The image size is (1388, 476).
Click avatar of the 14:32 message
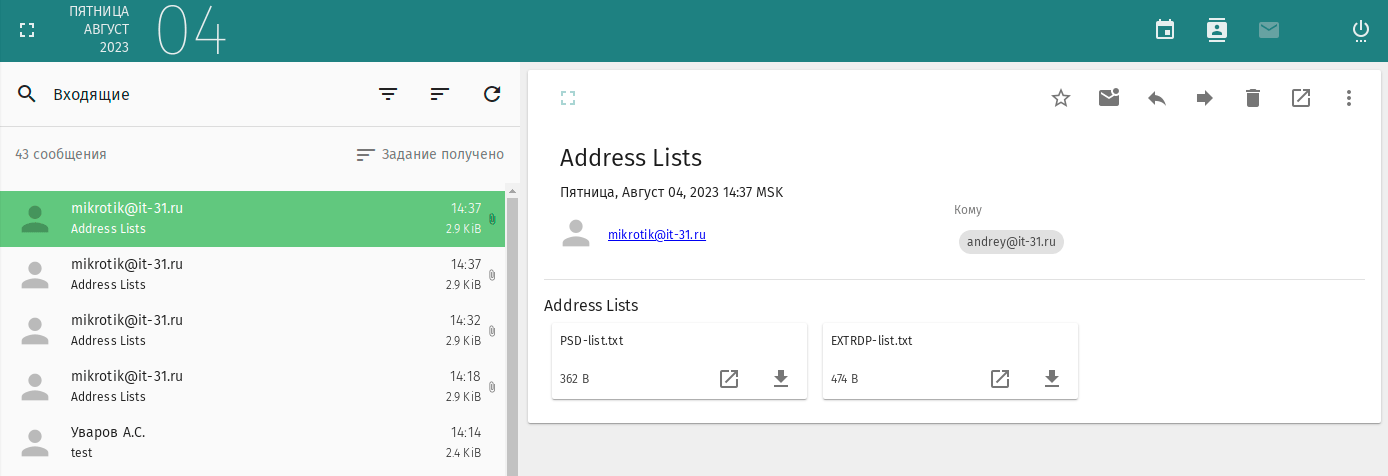click(35, 330)
